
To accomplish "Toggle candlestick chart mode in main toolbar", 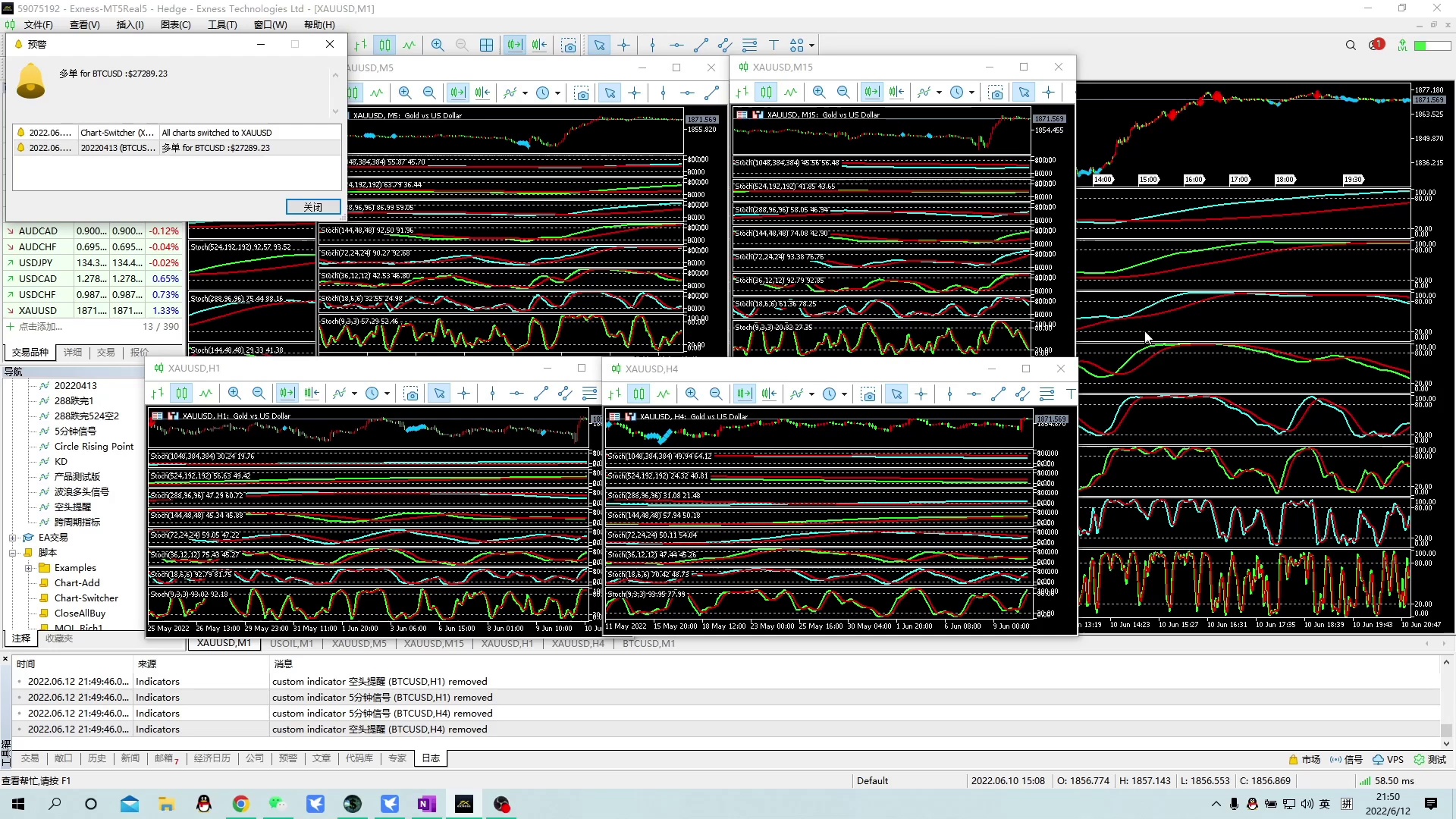I will tap(385, 45).
